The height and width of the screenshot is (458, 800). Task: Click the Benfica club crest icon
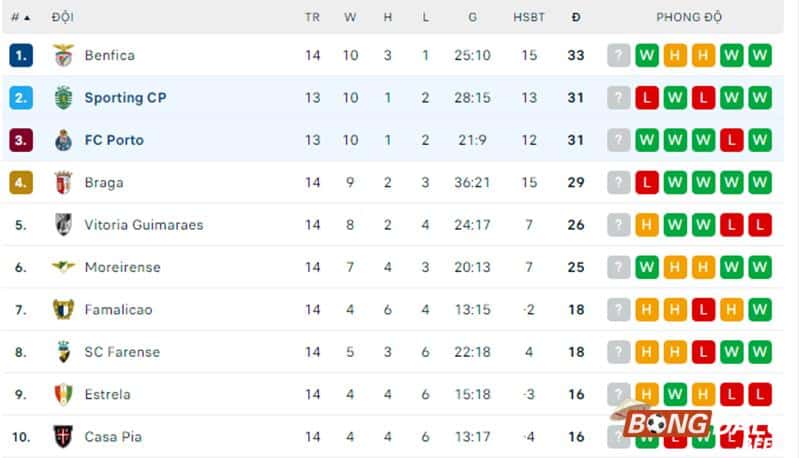pyautogui.click(x=64, y=55)
